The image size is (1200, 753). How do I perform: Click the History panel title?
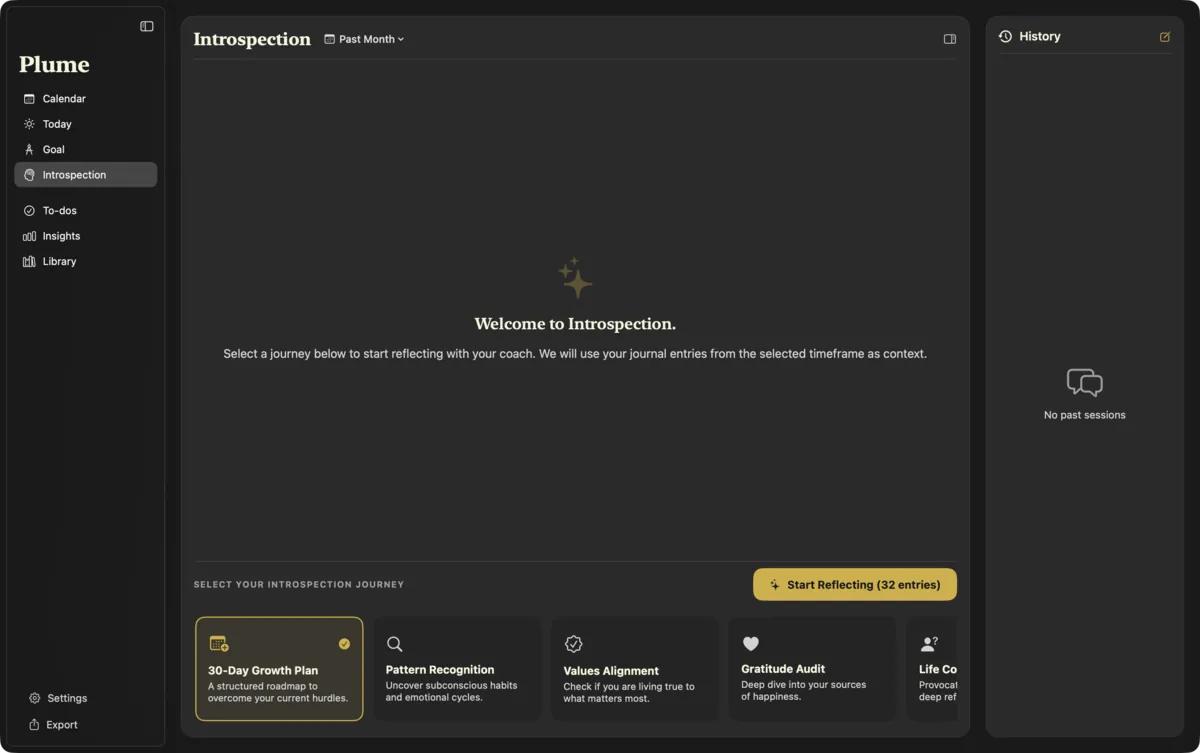pyautogui.click(x=1040, y=36)
